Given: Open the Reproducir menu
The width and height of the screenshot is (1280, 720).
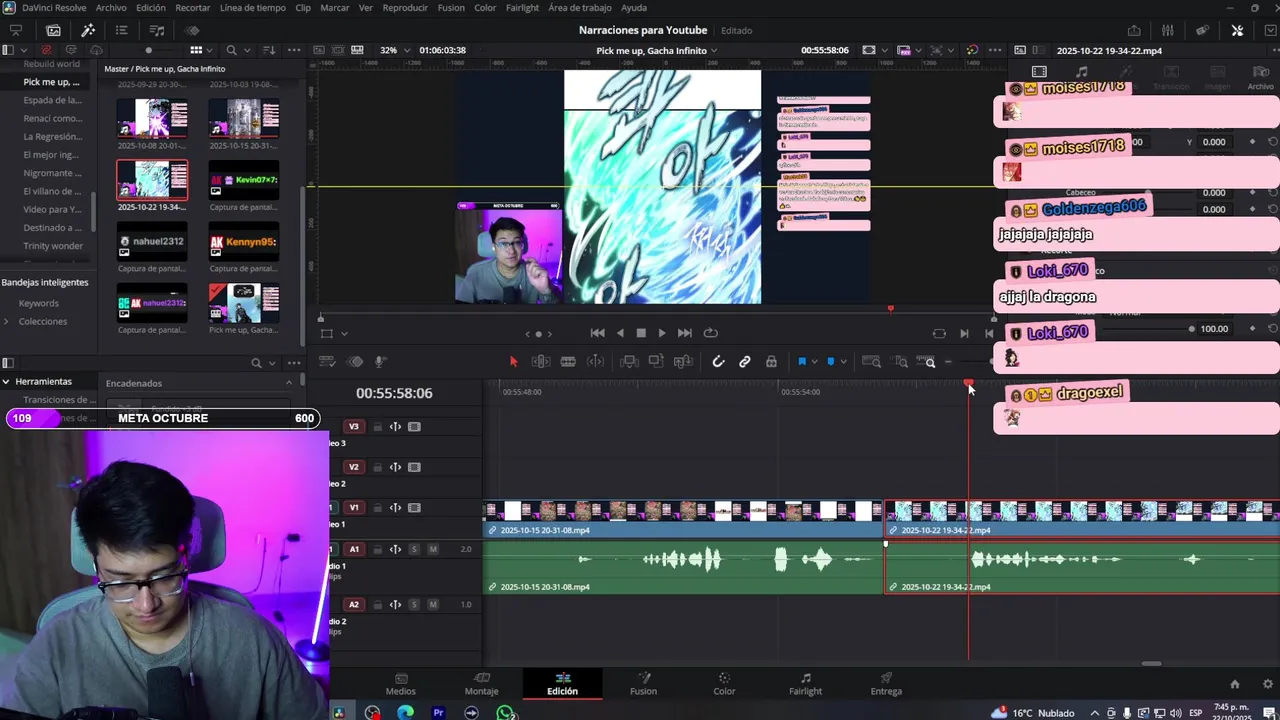Looking at the screenshot, I should pos(405,8).
